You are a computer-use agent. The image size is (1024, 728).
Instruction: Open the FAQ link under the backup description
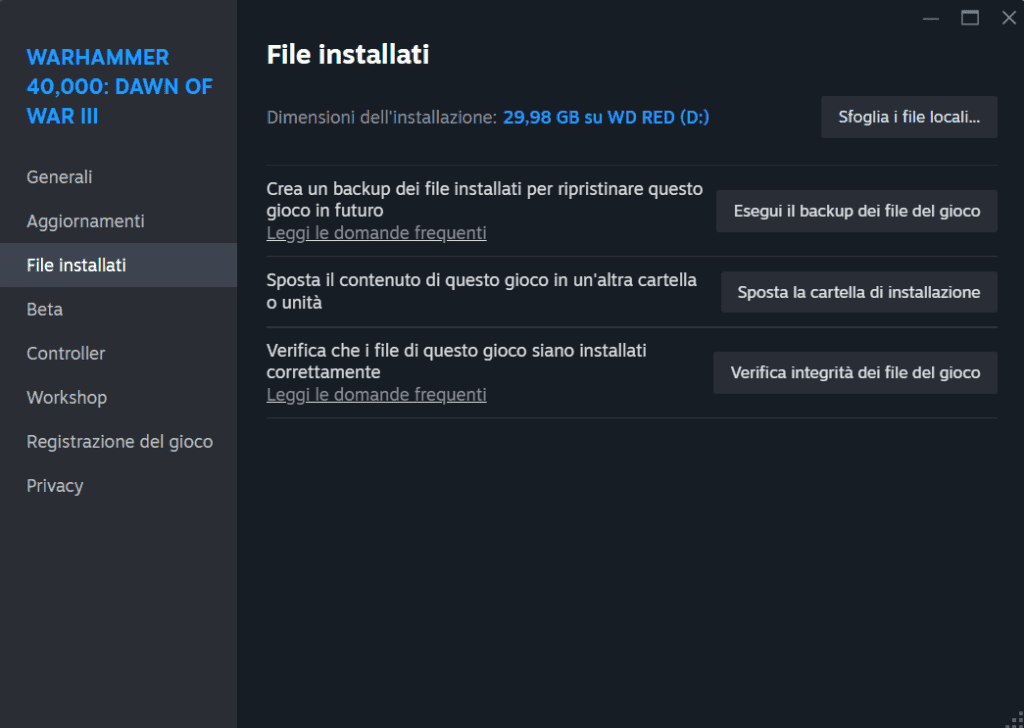pos(376,233)
